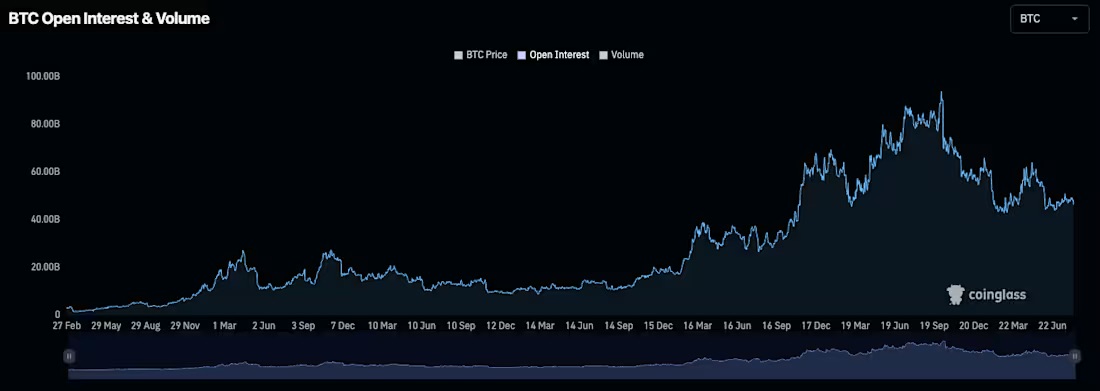Click the 80.00B y-axis value
This screenshot has width=1100, height=391.
tap(45, 124)
